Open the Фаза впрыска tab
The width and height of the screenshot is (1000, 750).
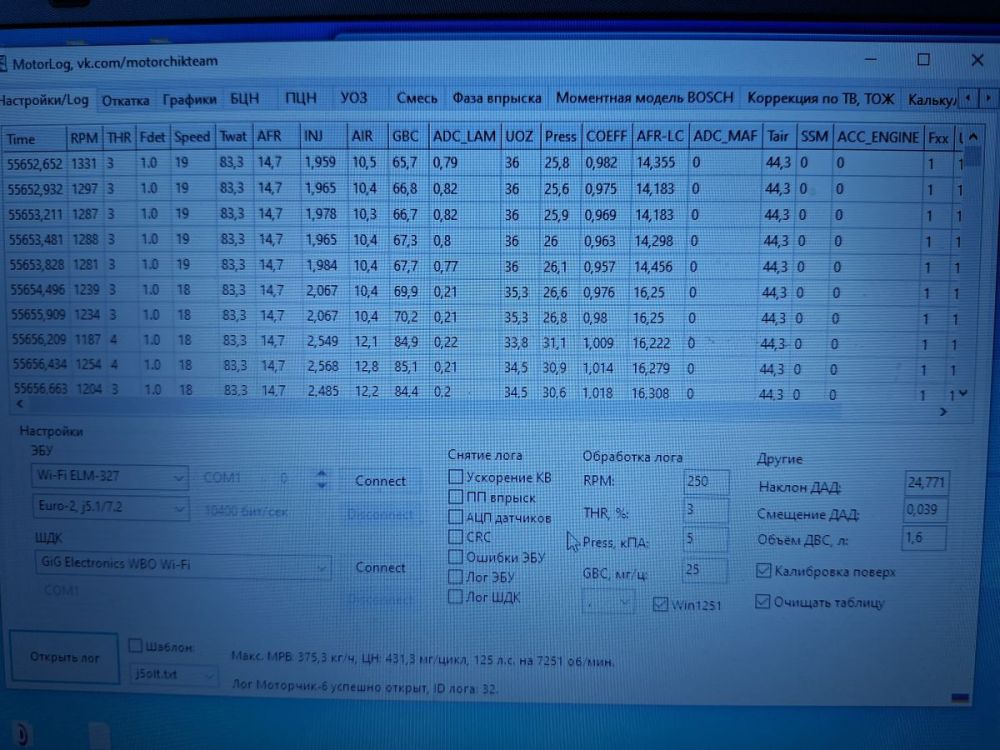(497, 98)
